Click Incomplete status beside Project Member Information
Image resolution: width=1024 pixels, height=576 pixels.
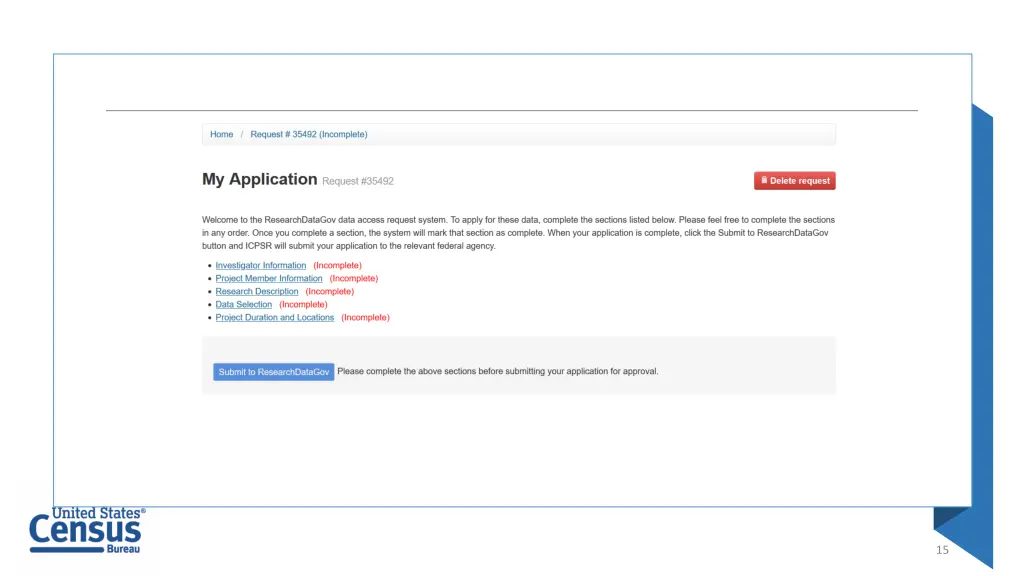[x=354, y=279]
